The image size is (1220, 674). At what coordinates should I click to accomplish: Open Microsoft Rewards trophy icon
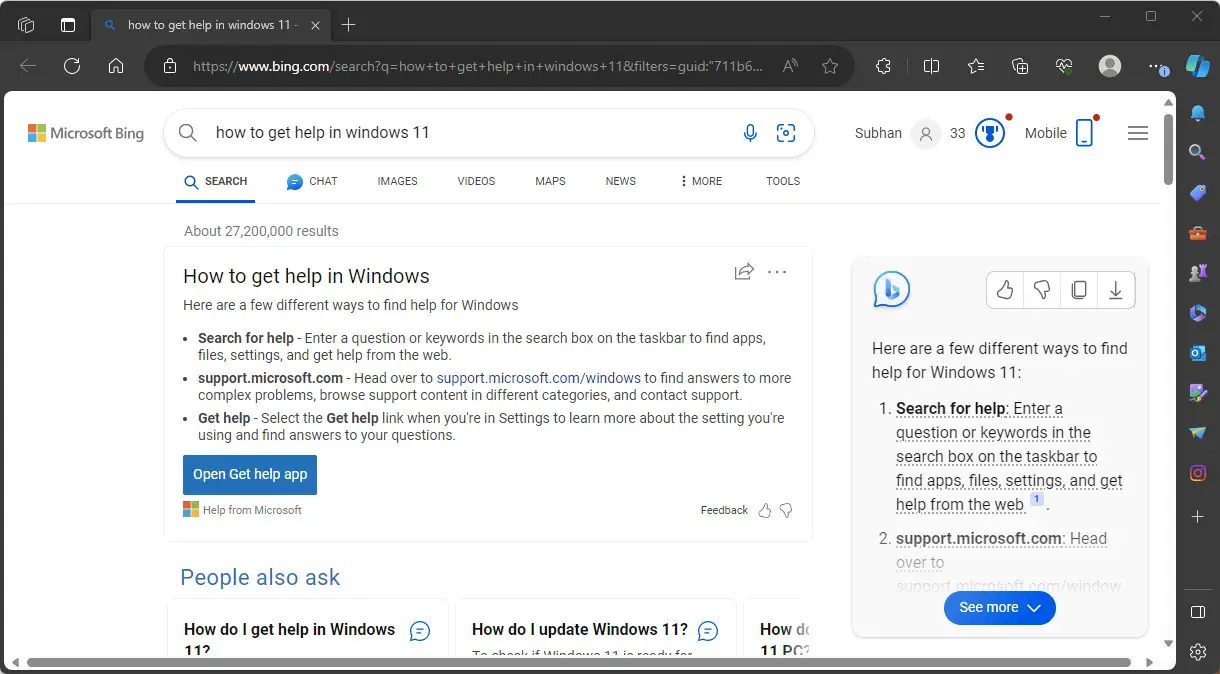pos(990,133)
